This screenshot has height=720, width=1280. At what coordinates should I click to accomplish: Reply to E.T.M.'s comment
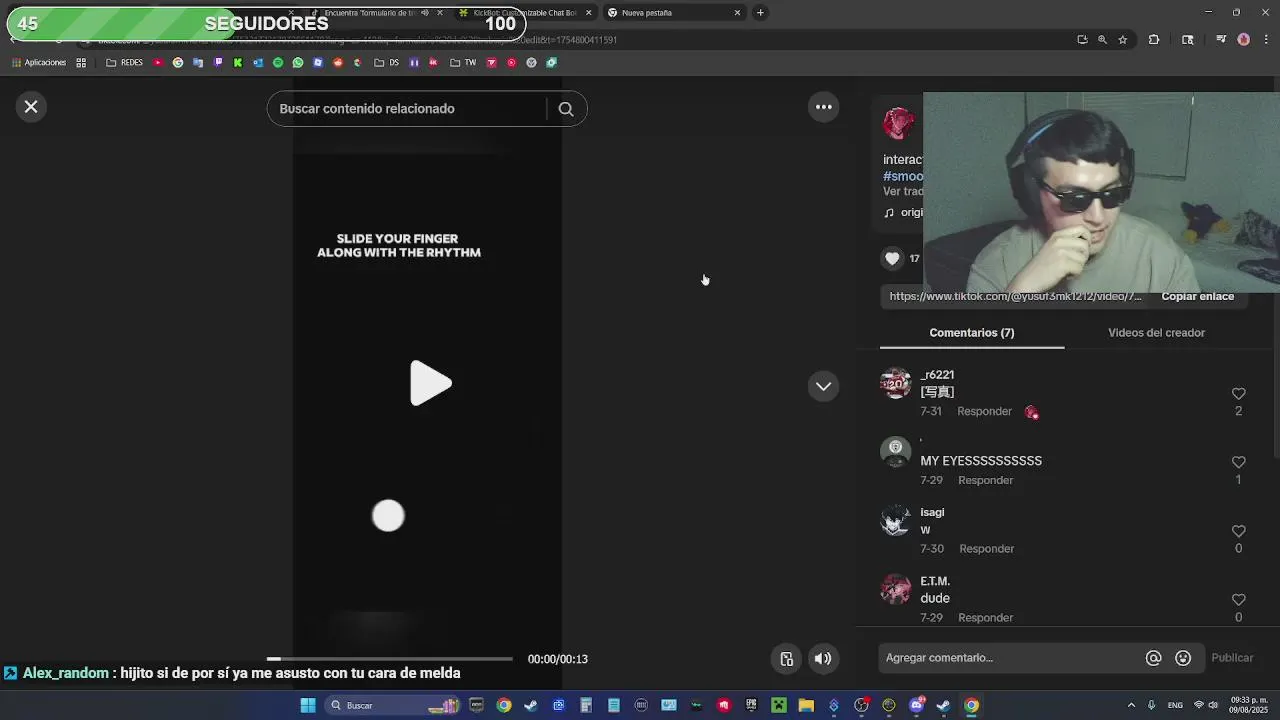[x=985, y=618]
